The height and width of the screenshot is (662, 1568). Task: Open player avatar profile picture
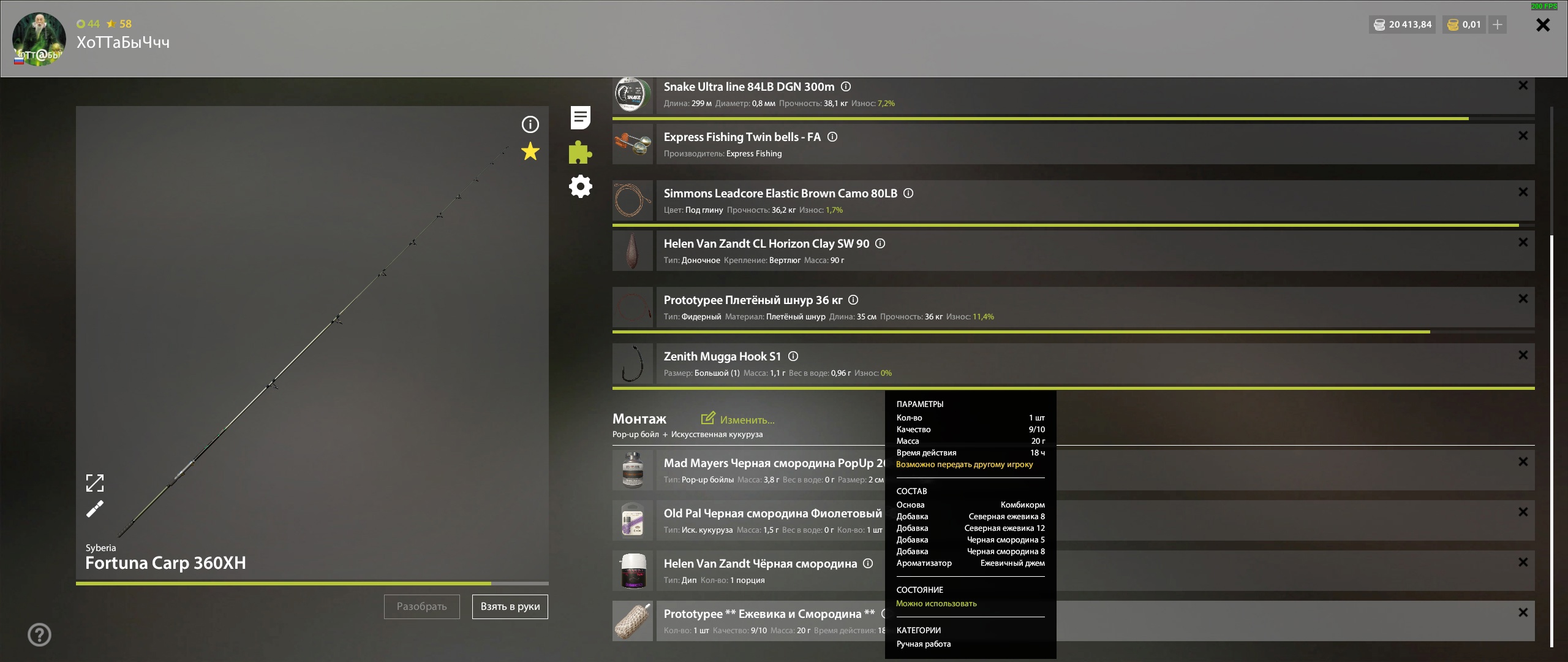click(x=39, y=39)
